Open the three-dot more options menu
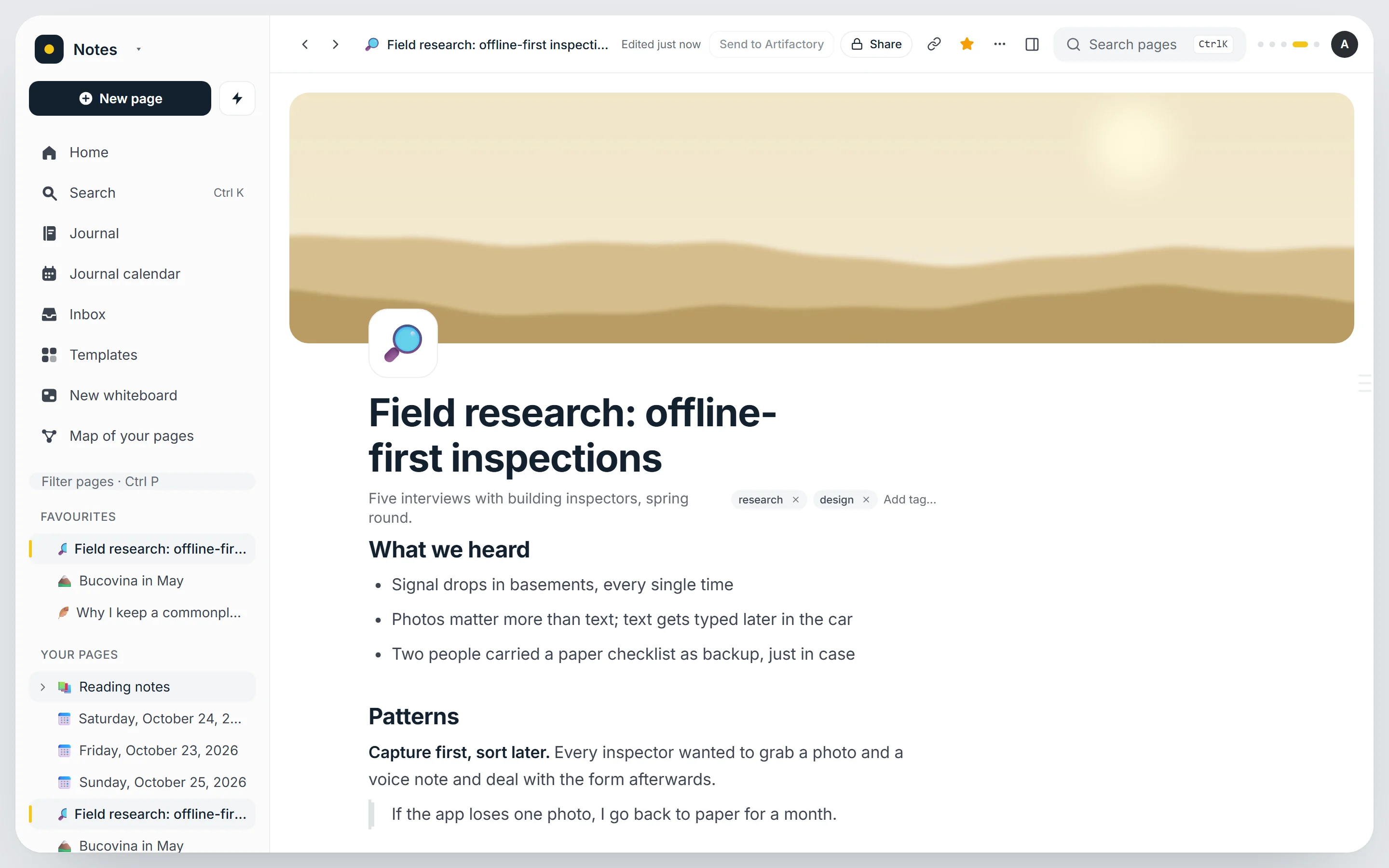Image resolution: width=1389 pixels, height=868 pixels. pos(1000,44)
